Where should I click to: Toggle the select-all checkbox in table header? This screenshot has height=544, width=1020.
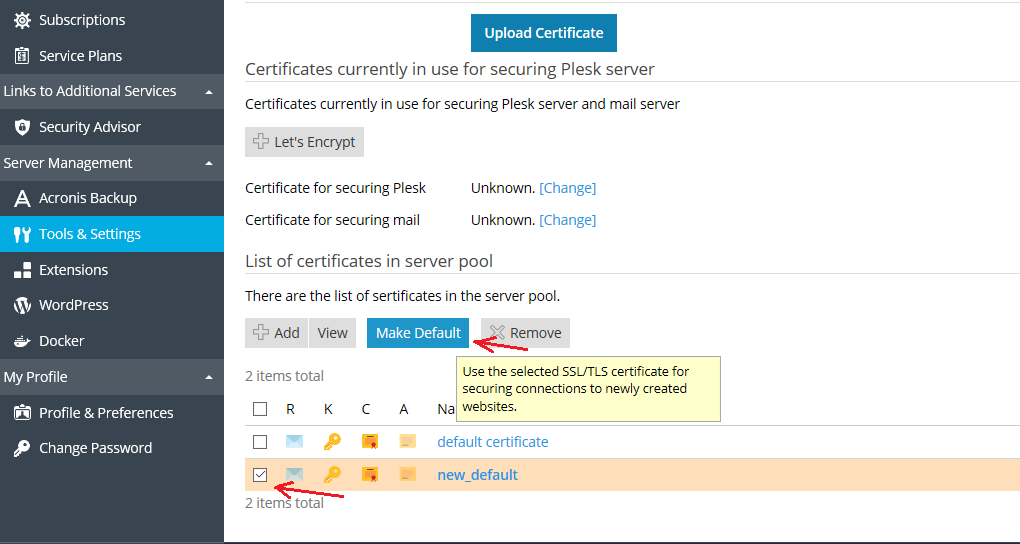click(x=260, y=409)
